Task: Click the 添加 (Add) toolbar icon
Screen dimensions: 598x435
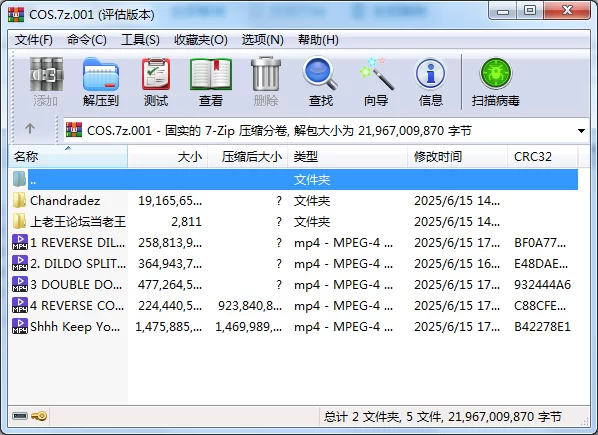Action: point(46,74)
